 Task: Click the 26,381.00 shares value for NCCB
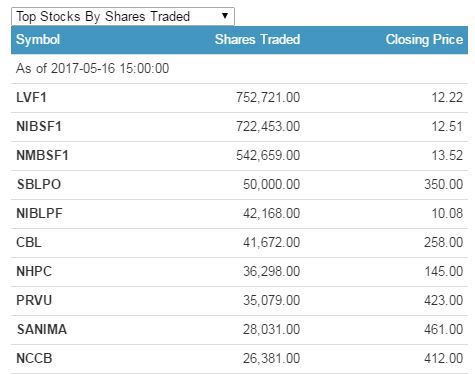[x=271, y=359]
